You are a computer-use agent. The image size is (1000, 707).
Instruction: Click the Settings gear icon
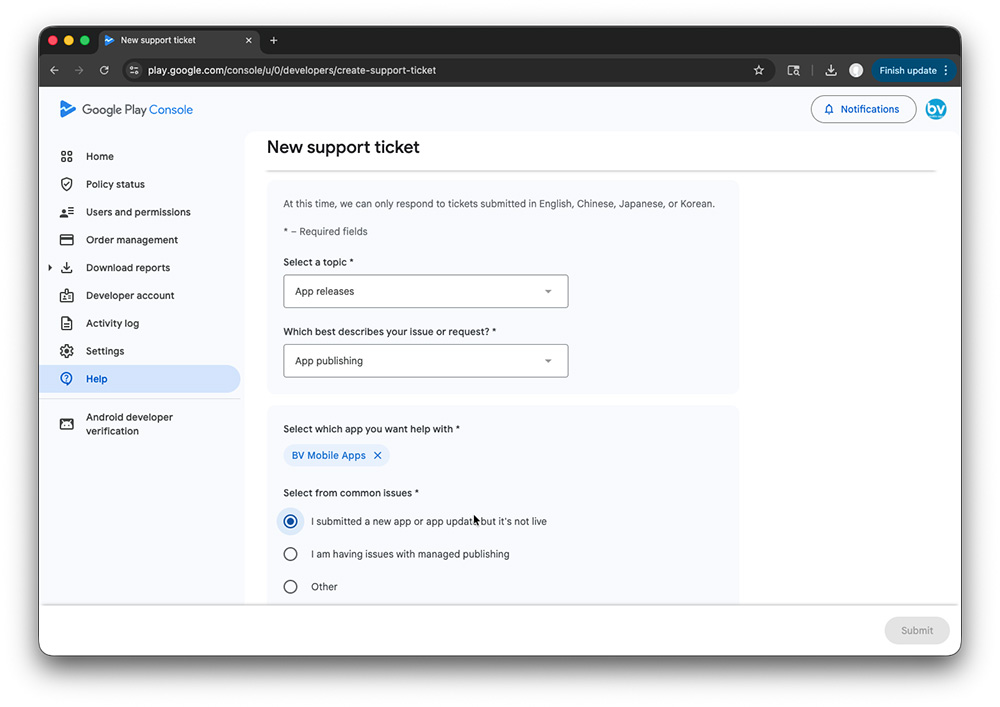(66, 351)
